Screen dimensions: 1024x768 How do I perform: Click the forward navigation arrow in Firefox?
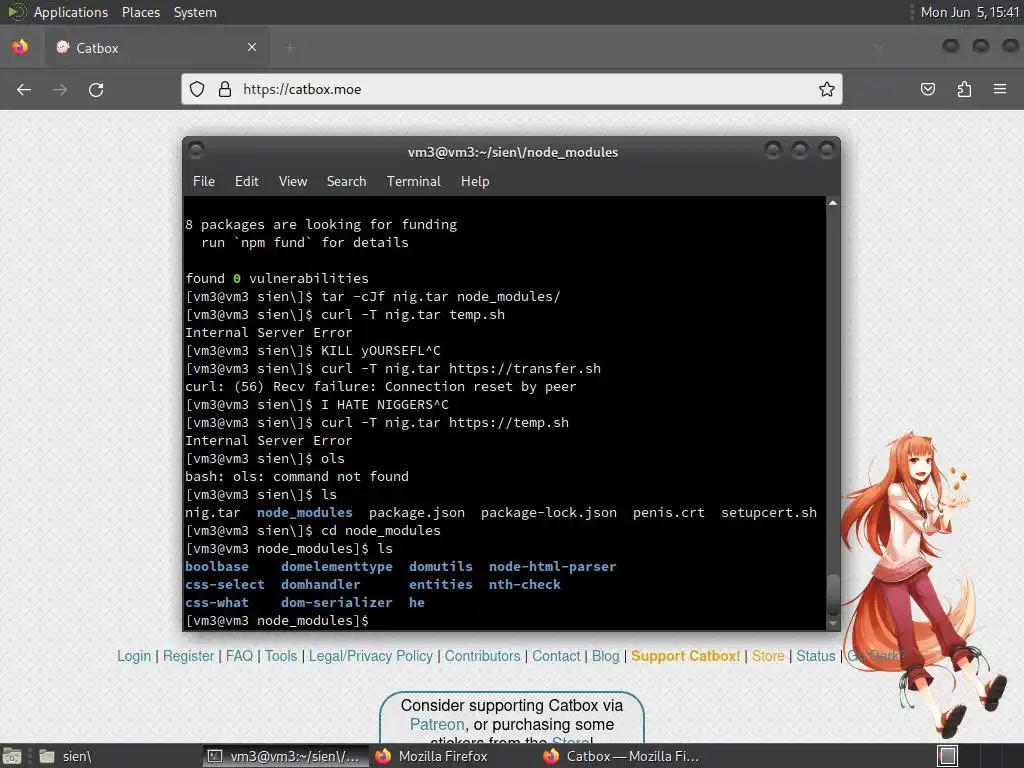(60, 89)
